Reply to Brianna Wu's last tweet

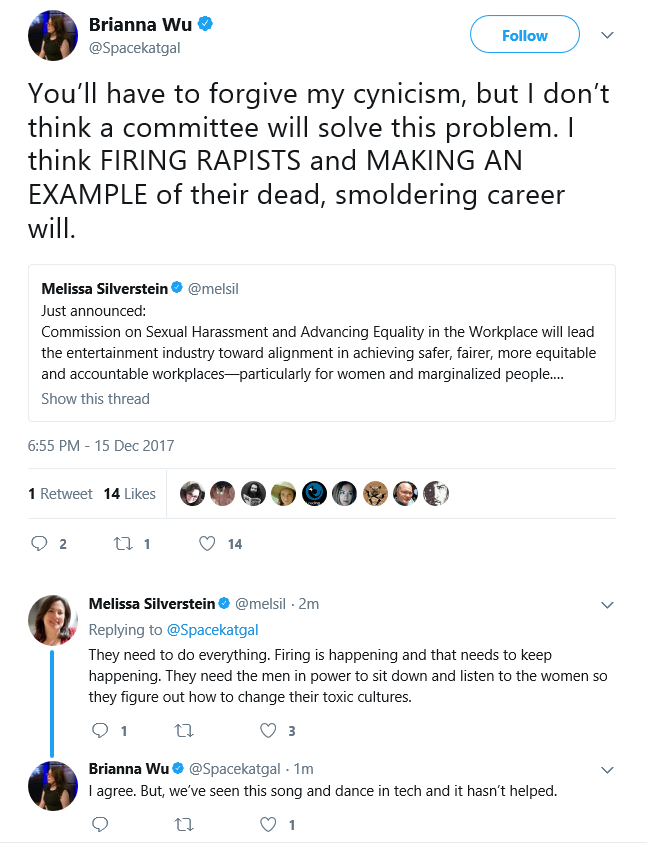[x=100, y=824]
